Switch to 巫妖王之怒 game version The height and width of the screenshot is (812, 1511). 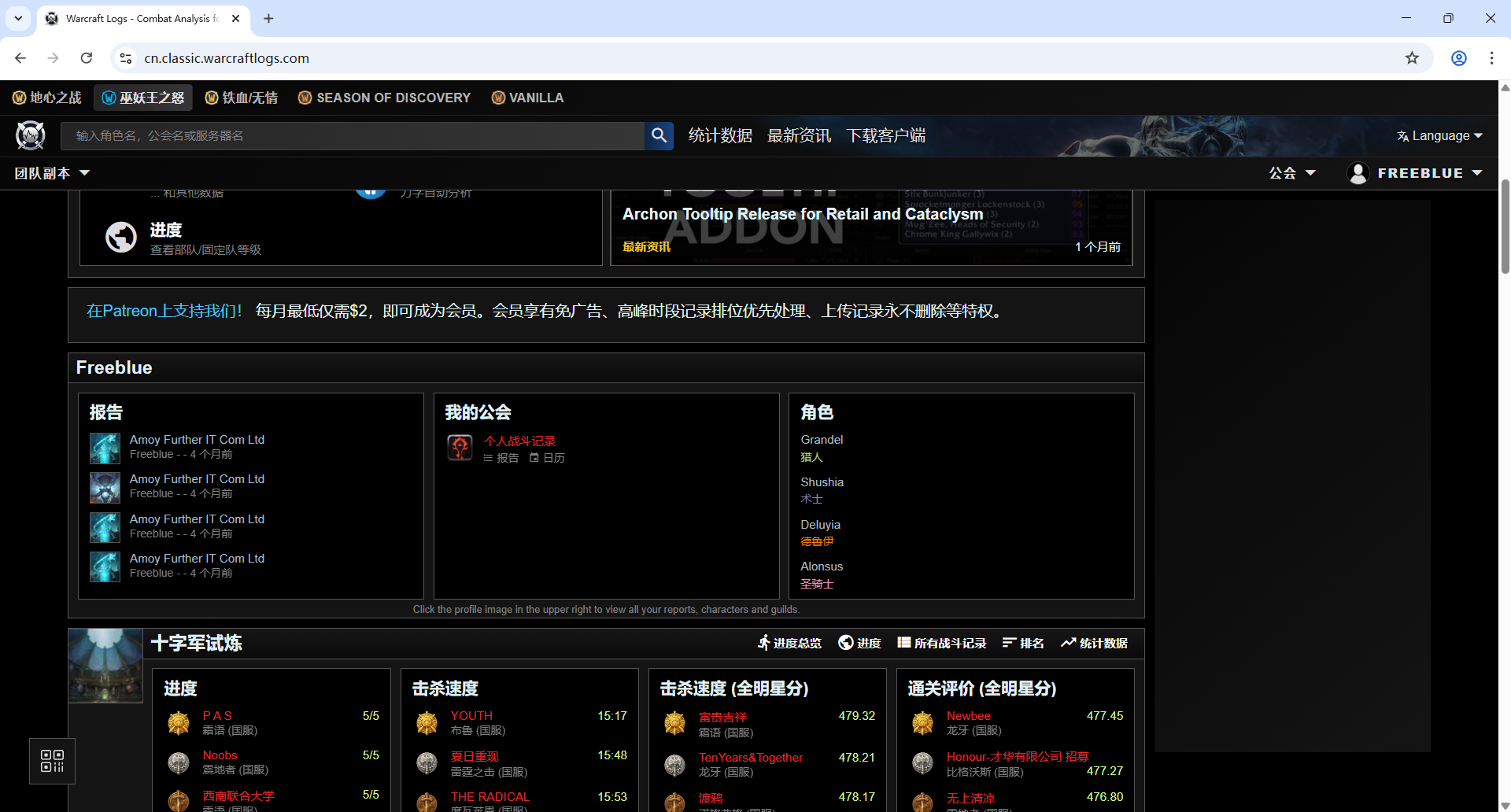(143, 98)
